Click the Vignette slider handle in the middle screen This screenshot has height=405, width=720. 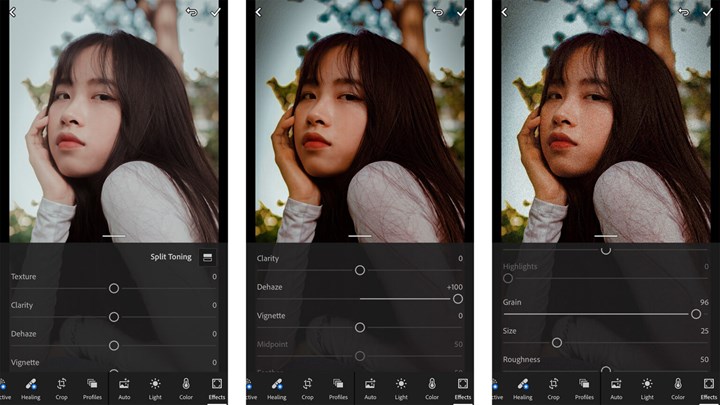[360, 327]
